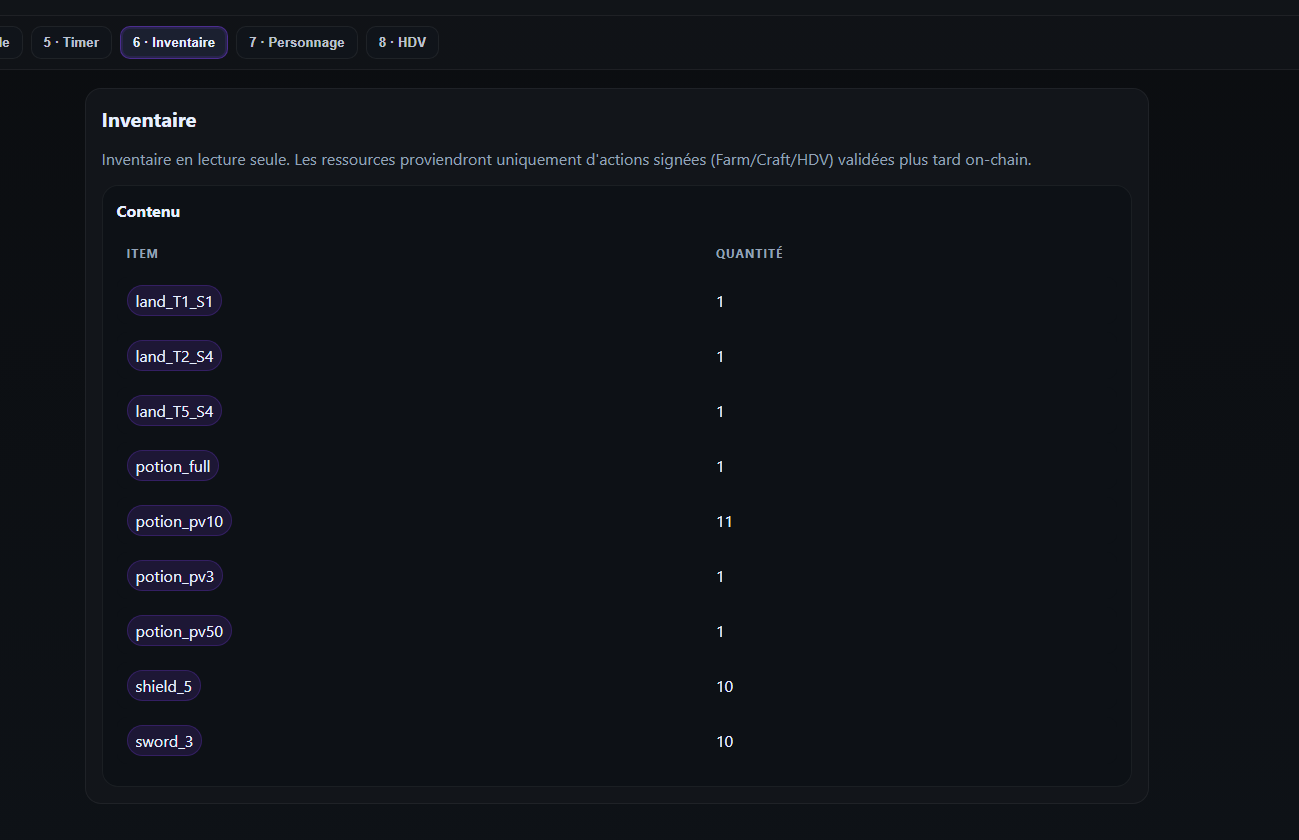Click the potion_pv10 item badge

(180, 521)
